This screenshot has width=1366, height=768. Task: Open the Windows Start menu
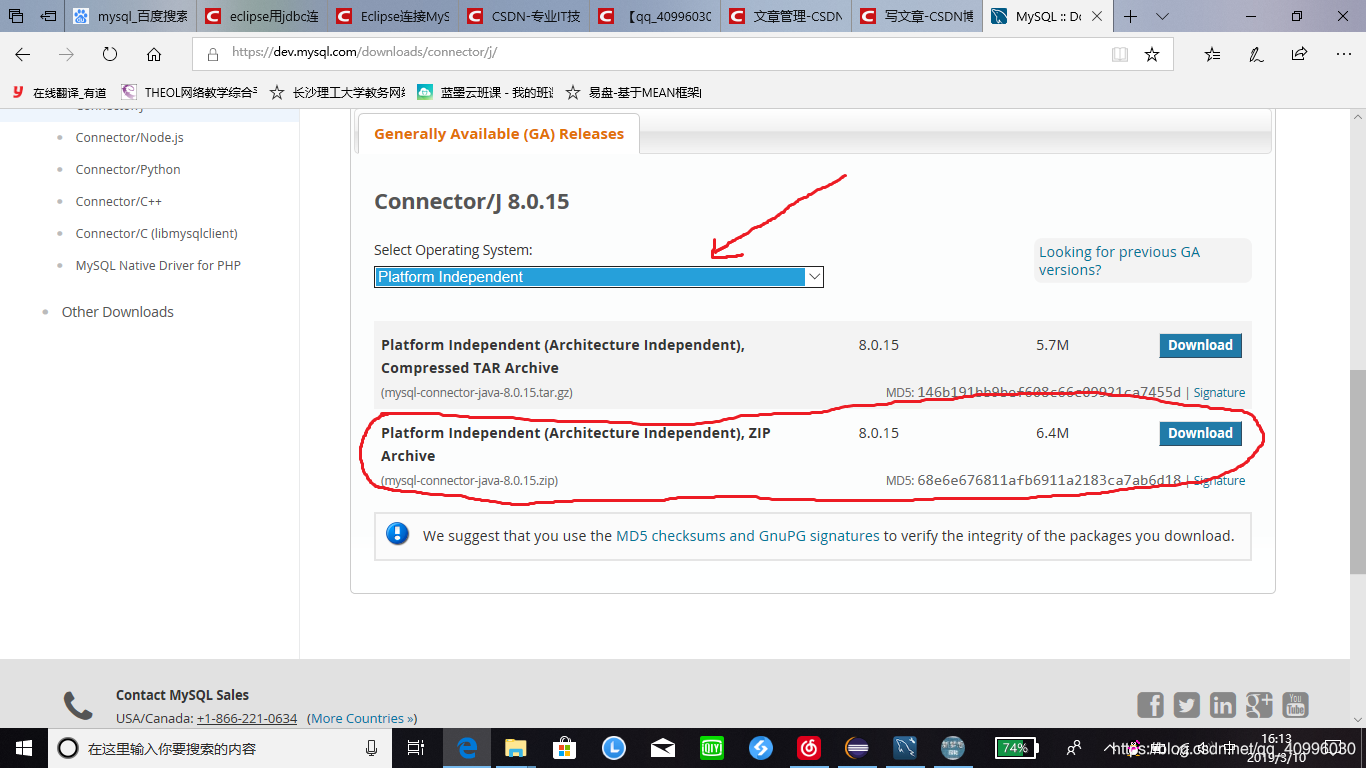tap(23, 748)
